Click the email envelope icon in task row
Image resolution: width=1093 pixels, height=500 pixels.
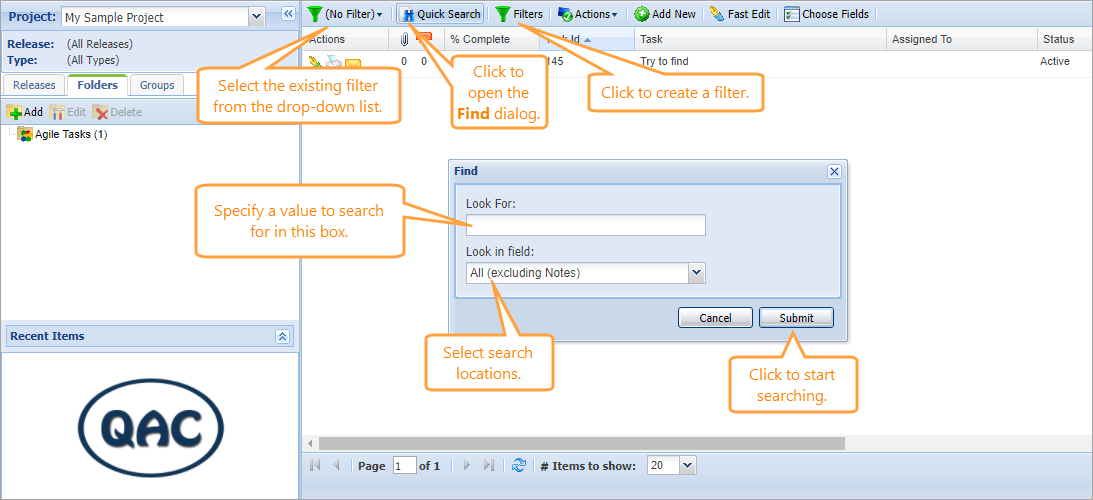coord(353,63)
